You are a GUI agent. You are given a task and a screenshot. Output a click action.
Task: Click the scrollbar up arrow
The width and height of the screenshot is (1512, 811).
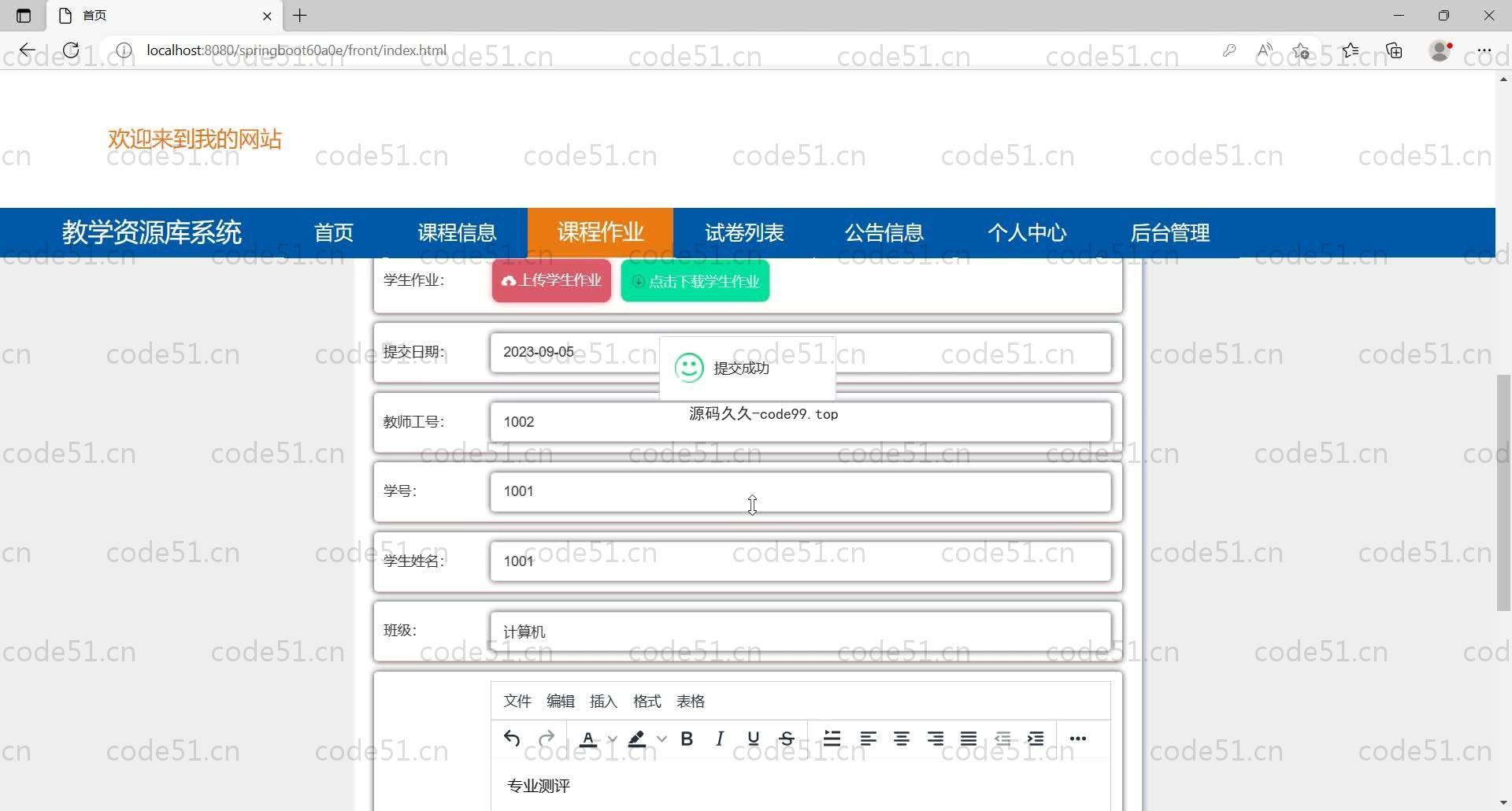point(1503,79)
